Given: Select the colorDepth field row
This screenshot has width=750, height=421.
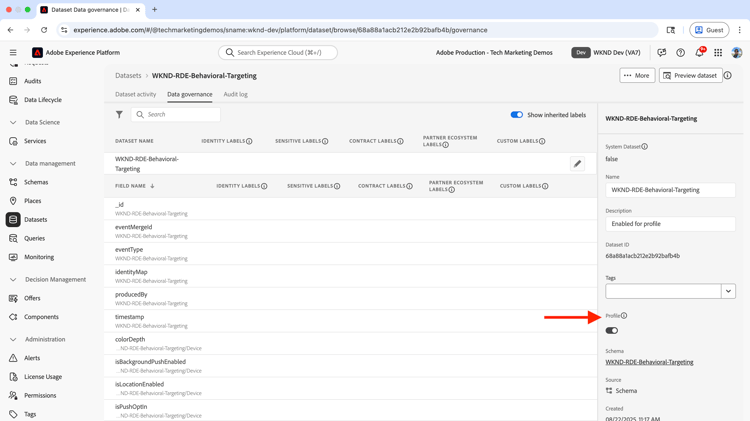Looking at the screenshot, I should click(350, 343).
